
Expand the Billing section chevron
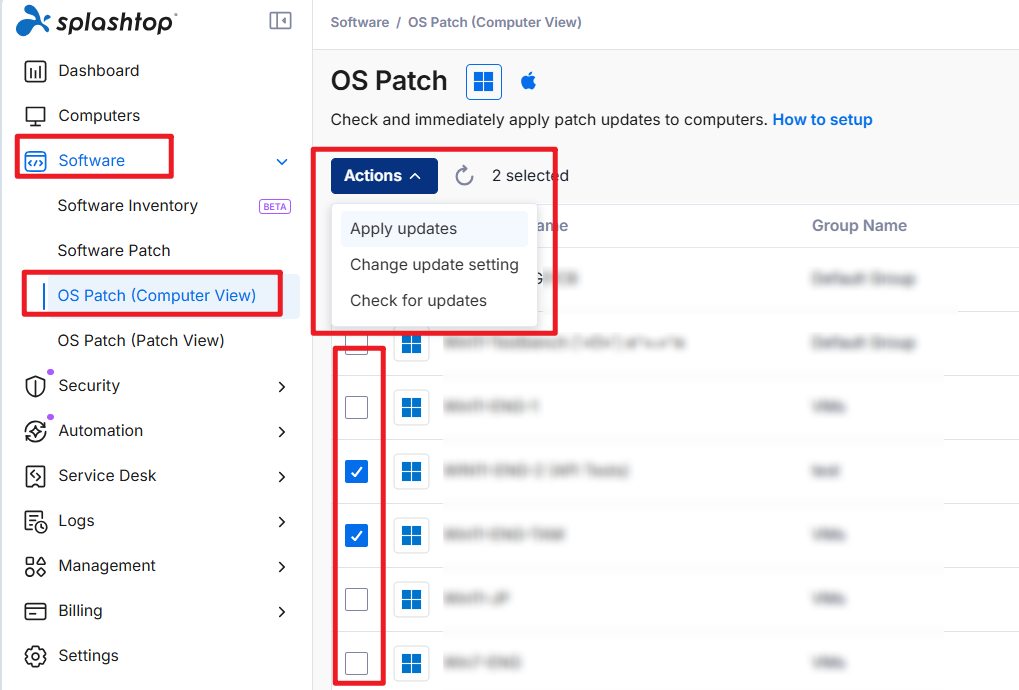[282, 612]
